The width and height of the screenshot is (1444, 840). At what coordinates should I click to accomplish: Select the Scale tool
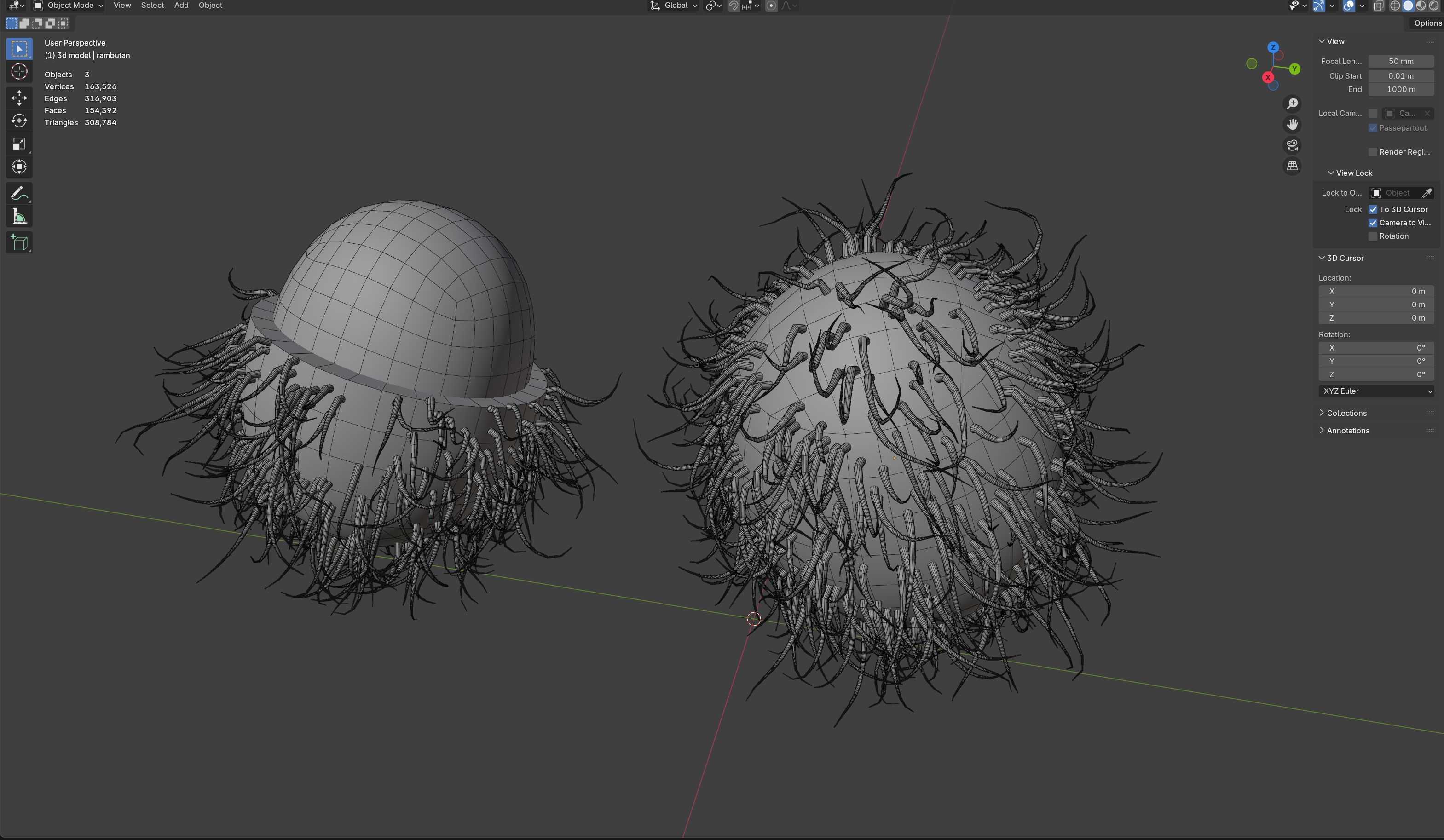(x=19, y=144)
